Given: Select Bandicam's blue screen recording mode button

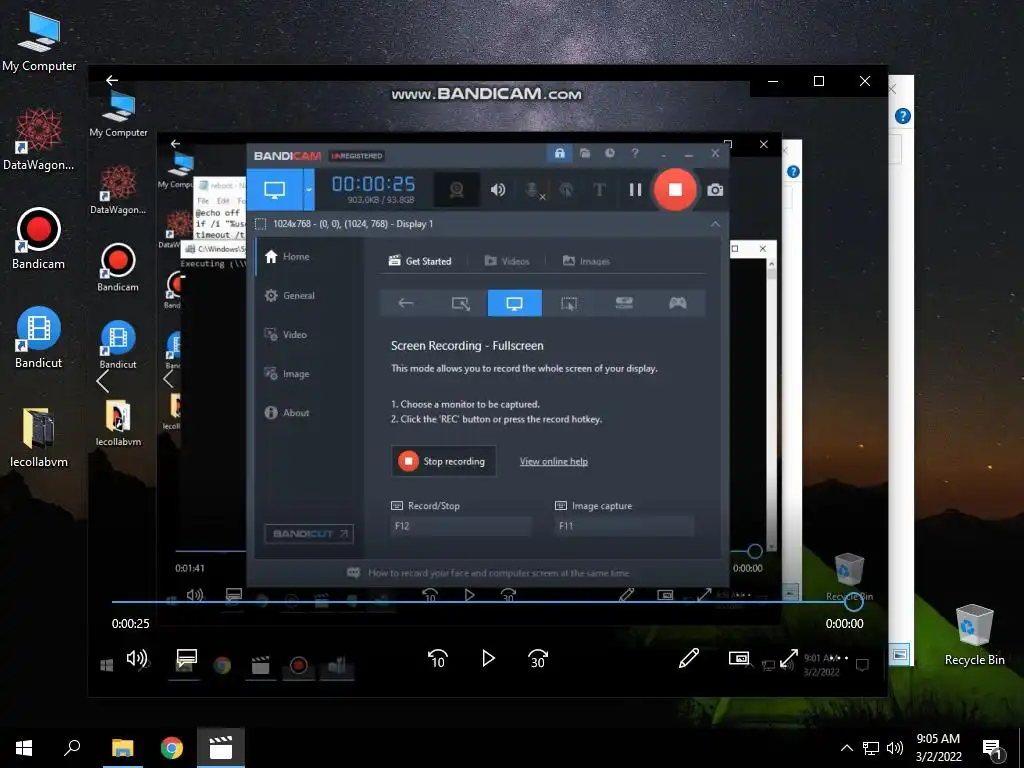Looking at the screenshot, I should coord(274,190).
